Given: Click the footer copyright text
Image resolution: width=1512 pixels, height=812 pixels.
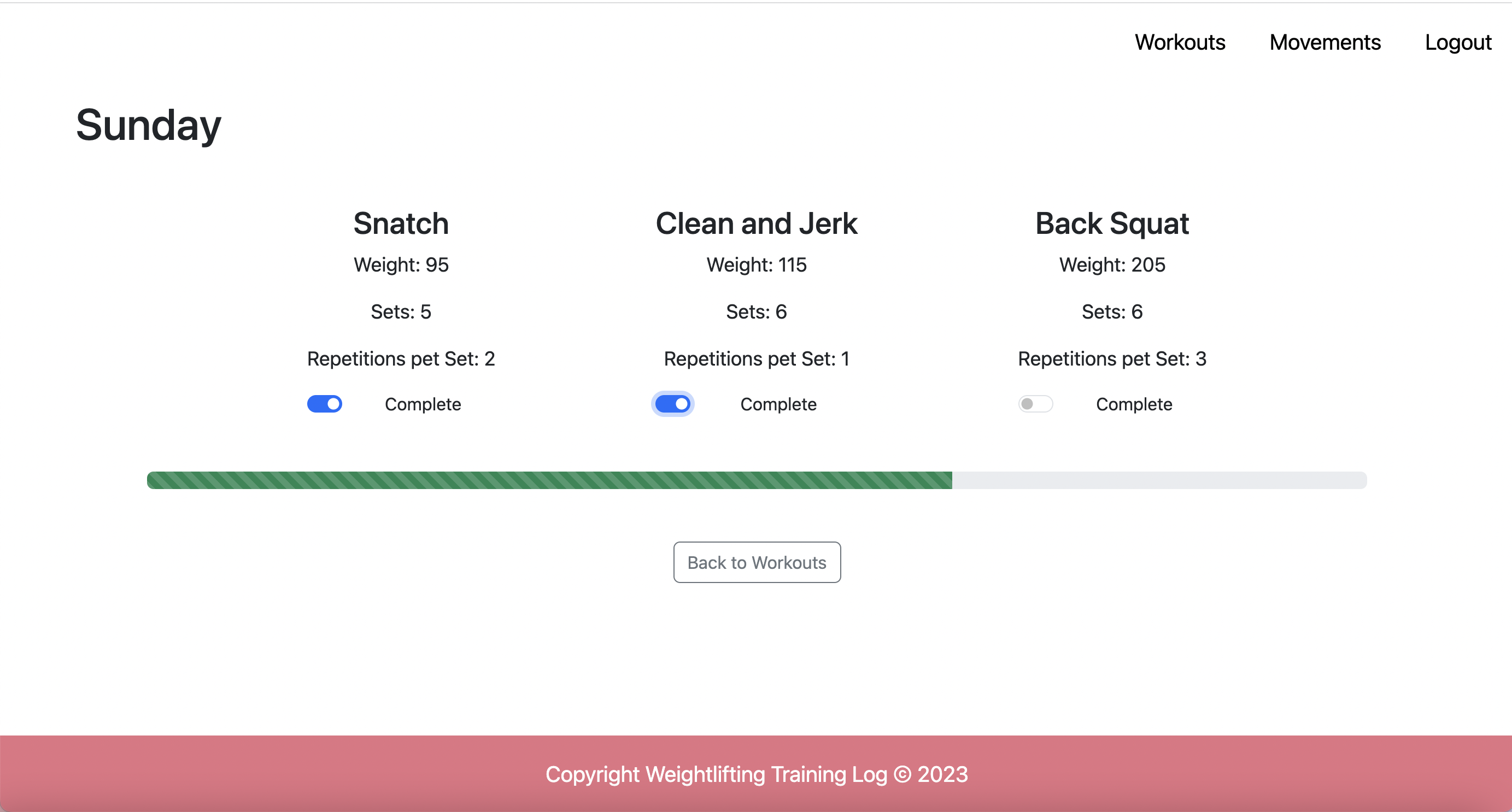Looking at the screenshot, I should click(756, 774).
